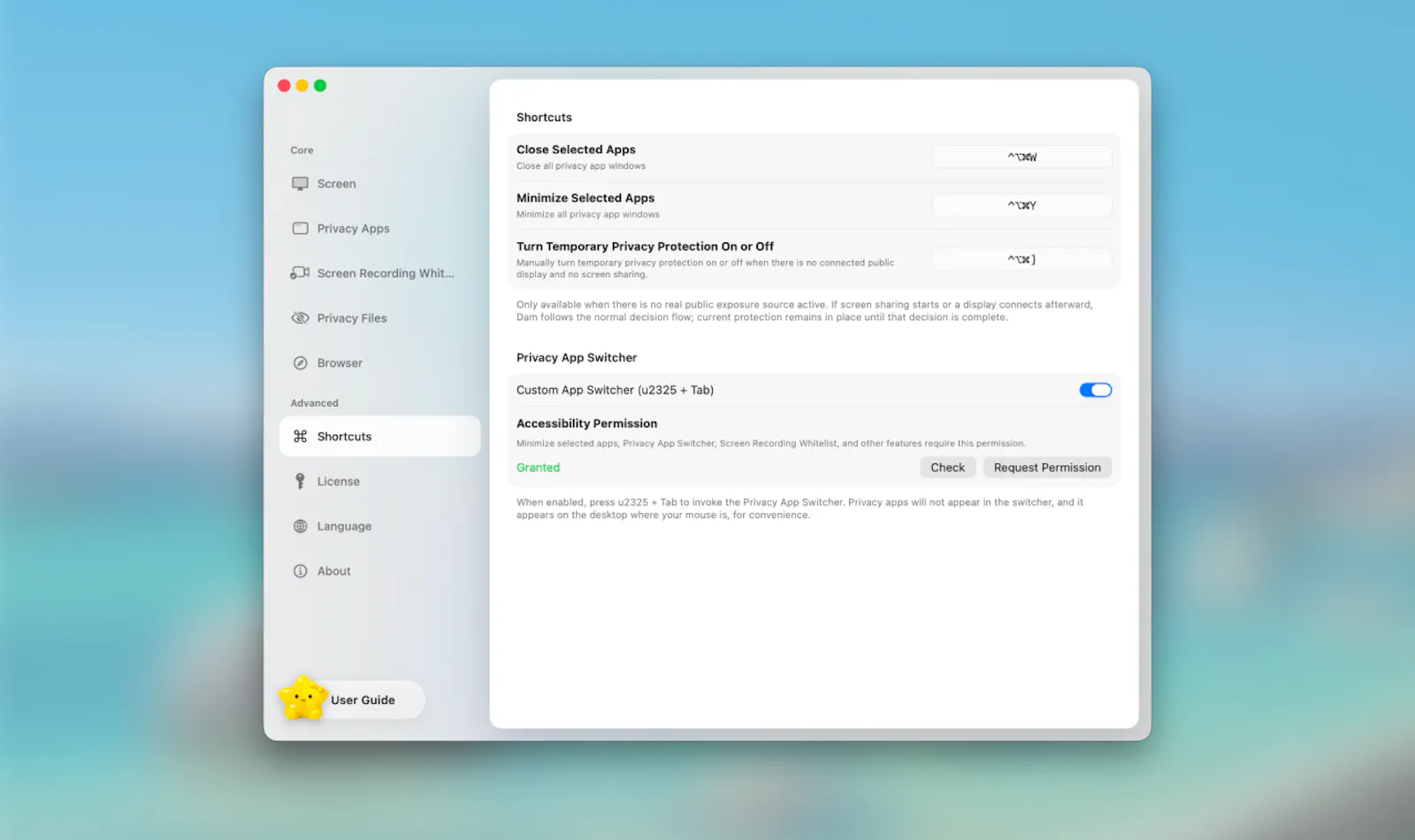This screenshot has width=1415, height=840.
Task: Click the Privacy App Switcher heading
Action: [x=577, y=357]
